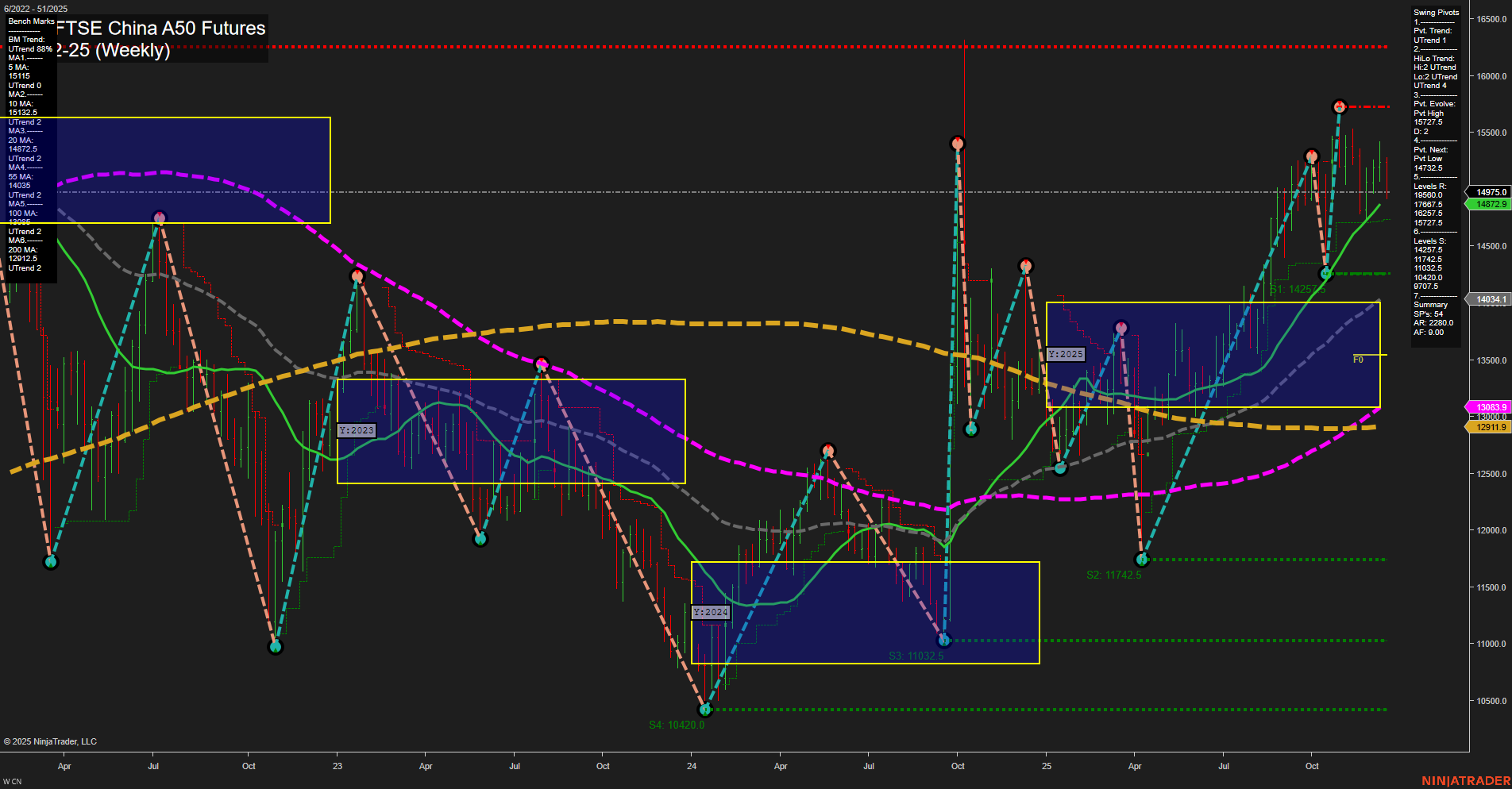Viewport: 1512px width, 789px height.
Task: Click the magenta pivot dot inside the Y:2025 box
Action: (x=1120, y=325)
